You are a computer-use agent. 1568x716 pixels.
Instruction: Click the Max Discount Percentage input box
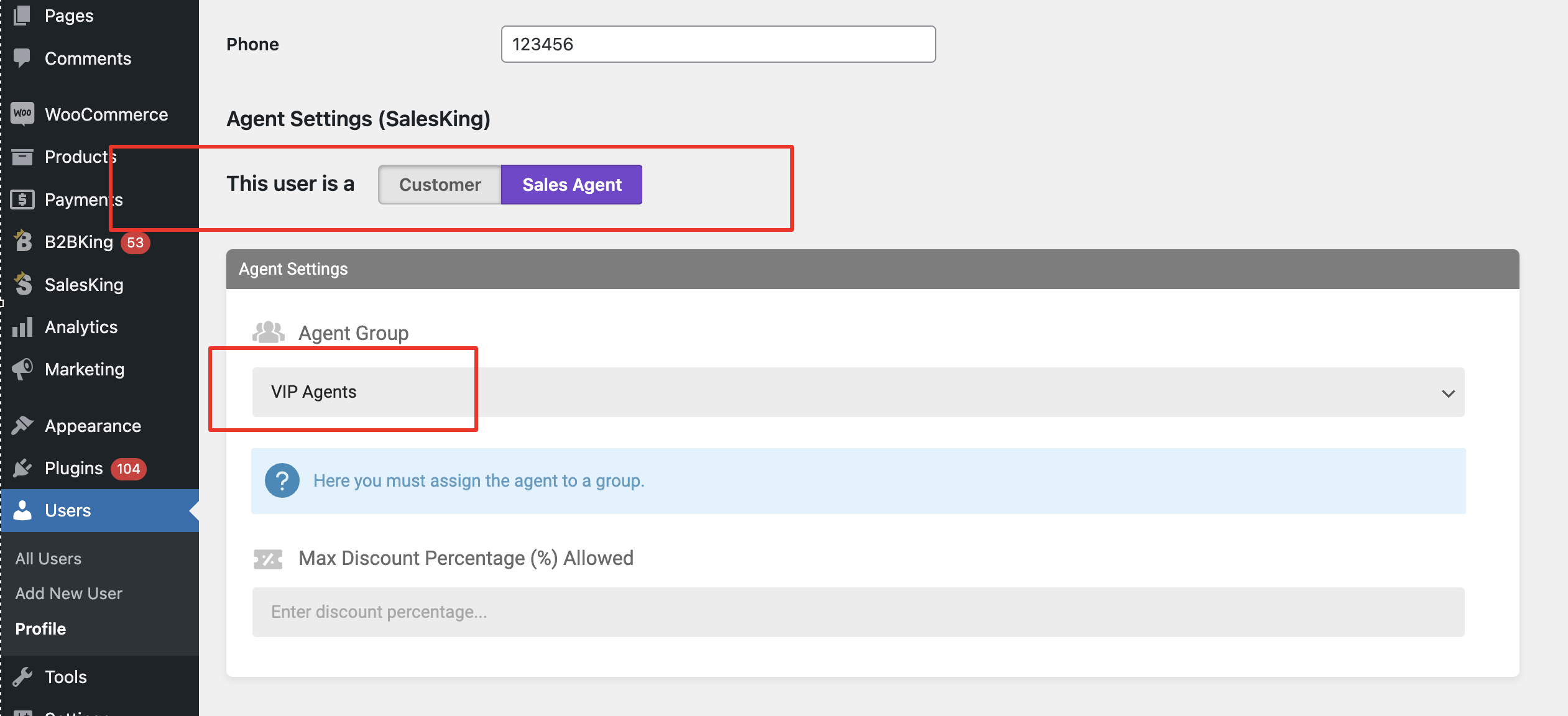tap(858, 612)
